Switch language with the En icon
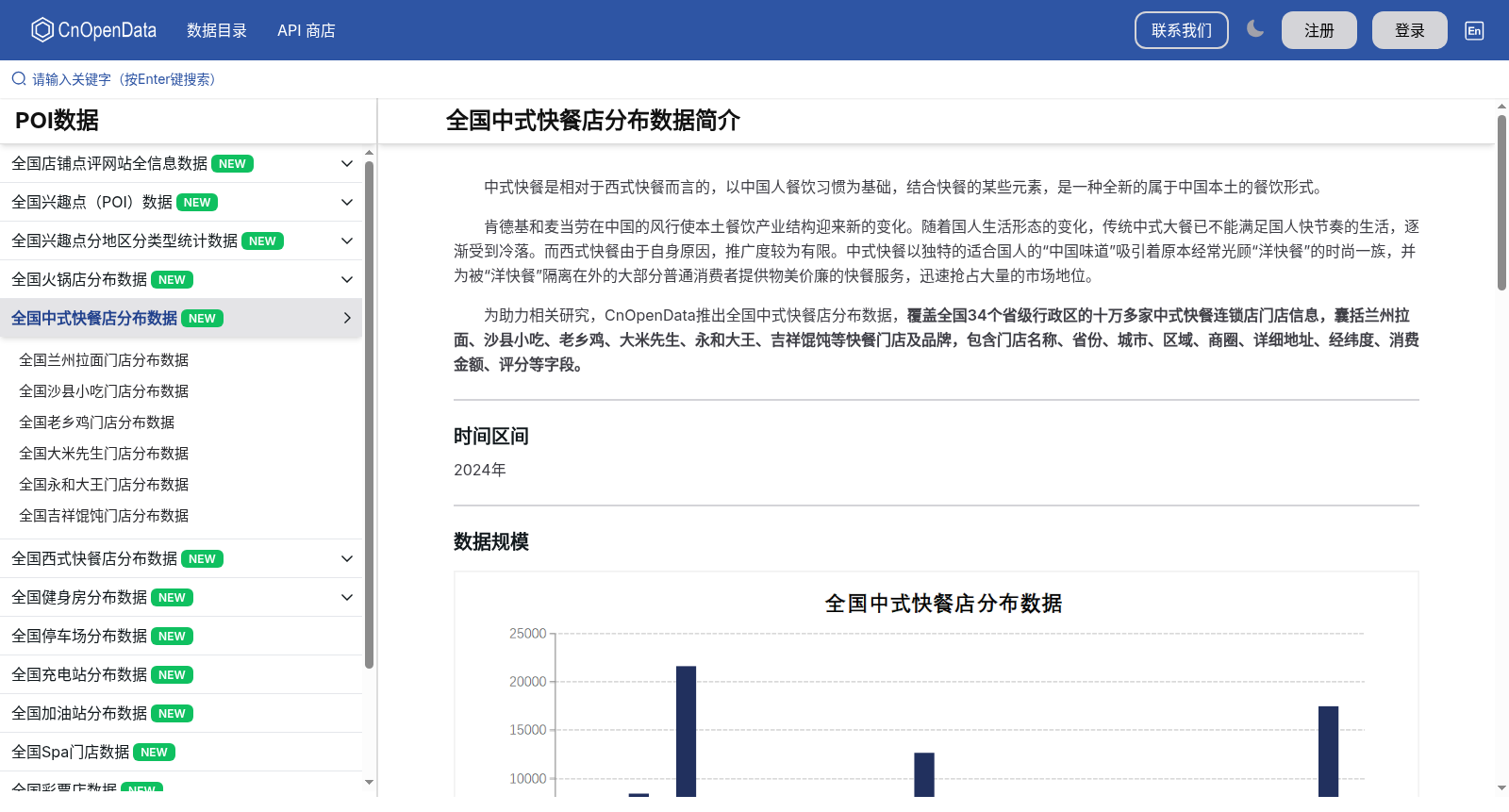 [x=1474, y=30]
